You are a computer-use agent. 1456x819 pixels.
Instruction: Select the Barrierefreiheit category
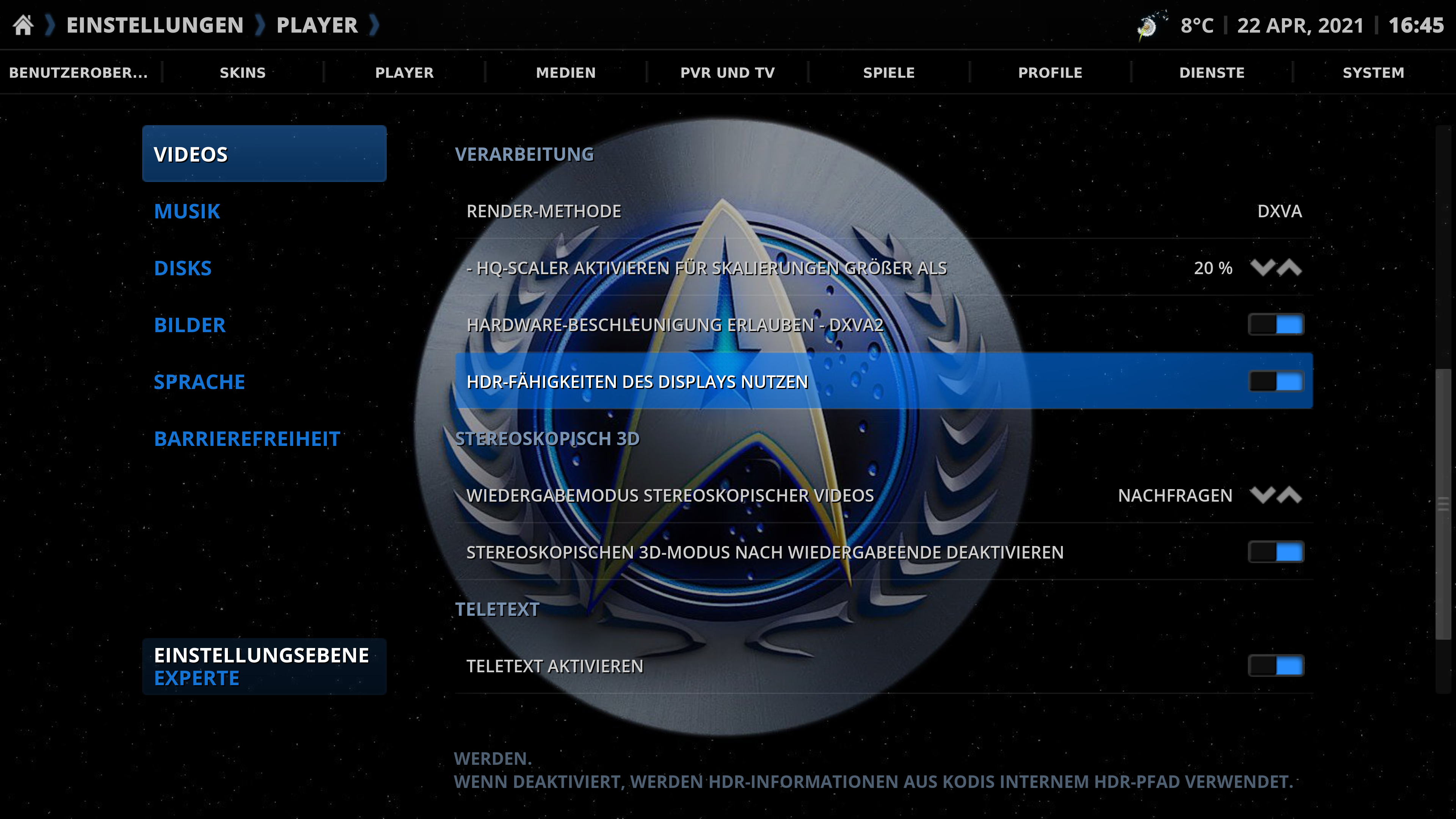[x=264, y=439]
